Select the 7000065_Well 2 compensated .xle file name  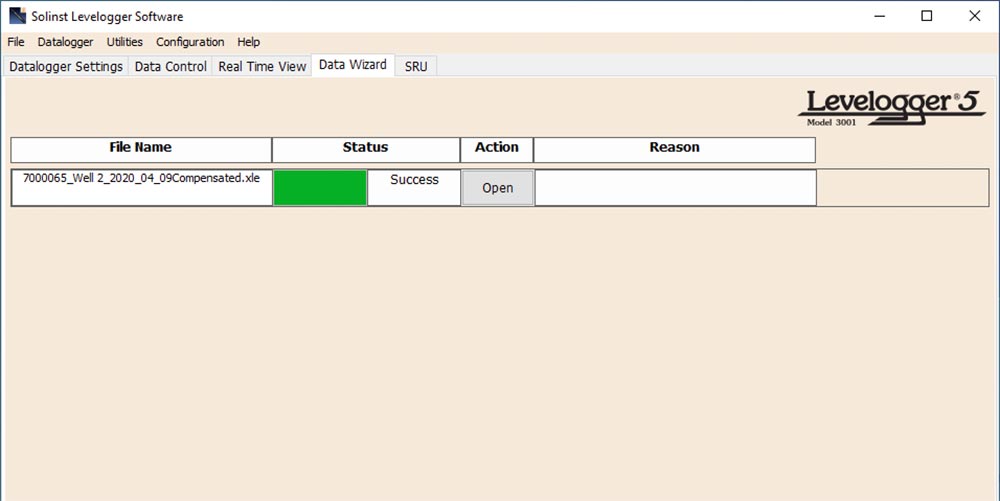pos(141,179)
